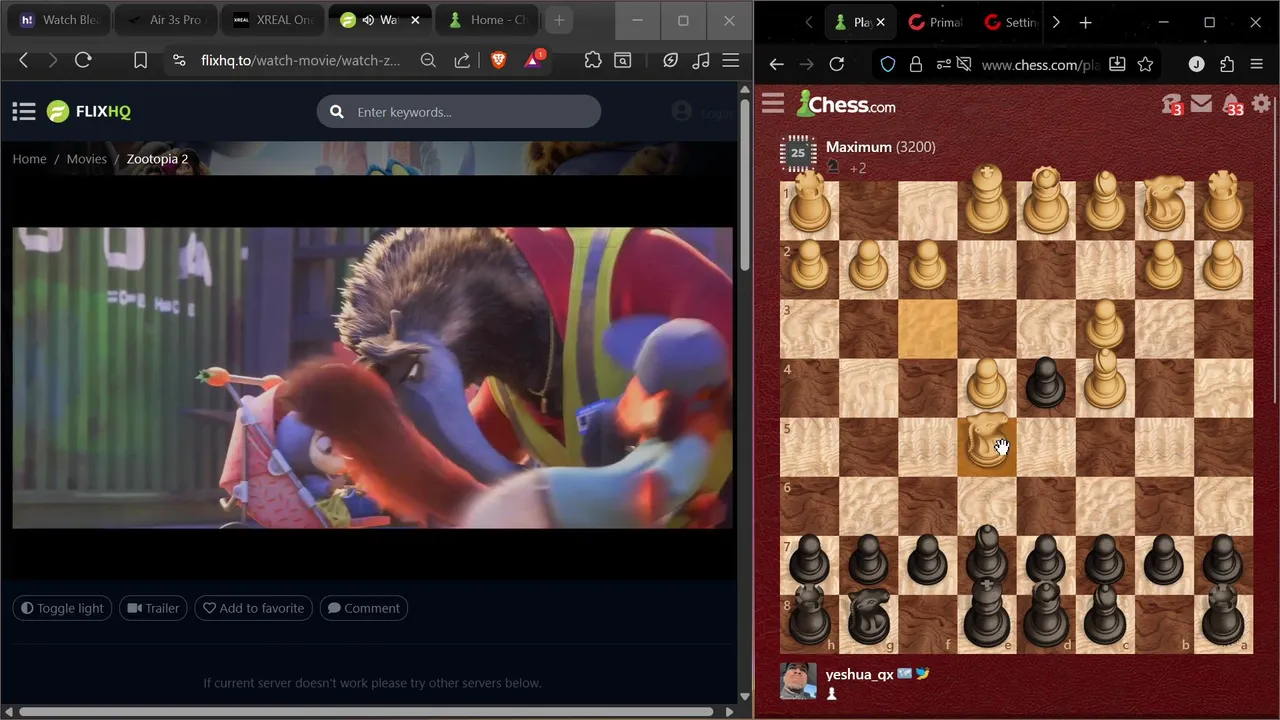
Task: Reload the FlixHQ page in Brave
Action: pyautogui.click(x=84, y=61)
